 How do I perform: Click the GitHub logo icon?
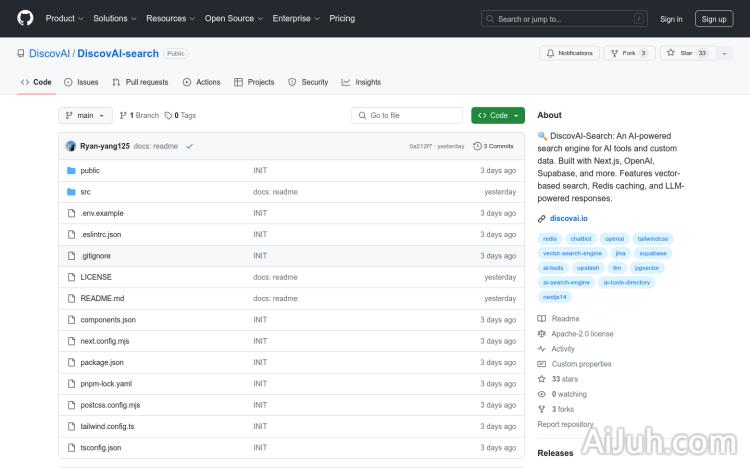pyautogui.click(x=25, y=18)
